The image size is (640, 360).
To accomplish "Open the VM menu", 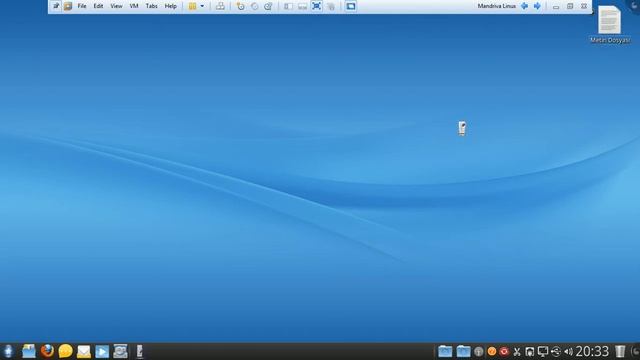I will [x=134, y=6].
